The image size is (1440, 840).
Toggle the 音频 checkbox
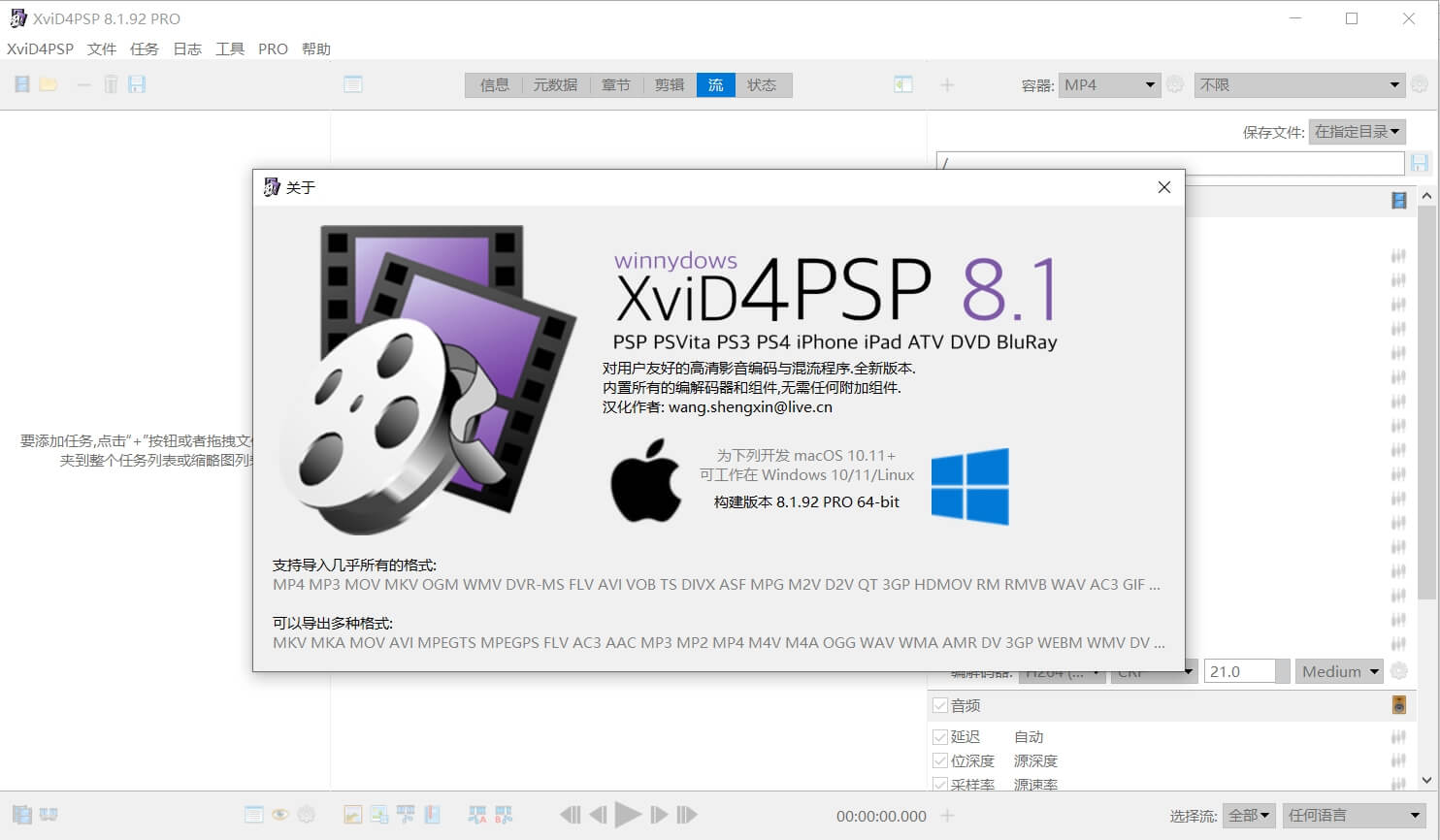coord(940,705)
